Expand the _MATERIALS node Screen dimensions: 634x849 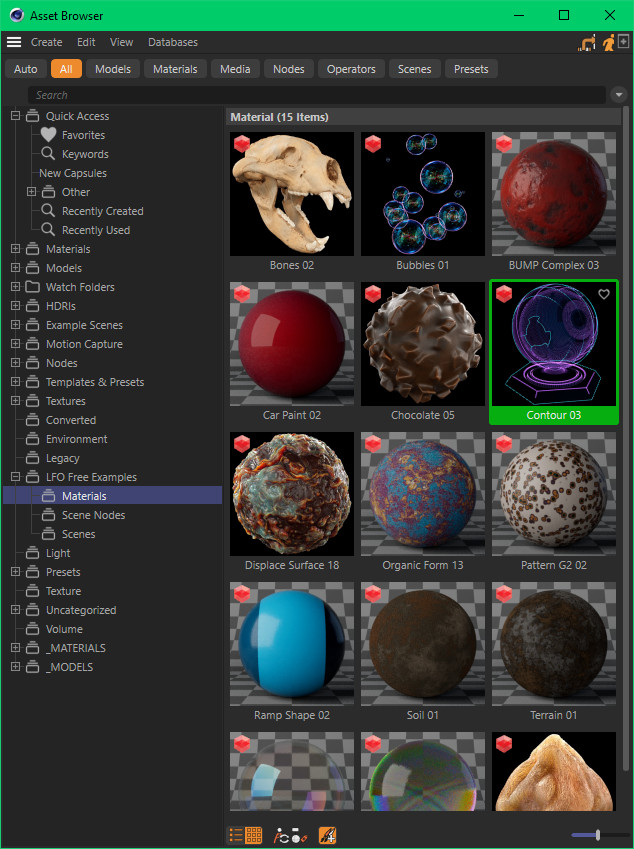tap(15, 648)
